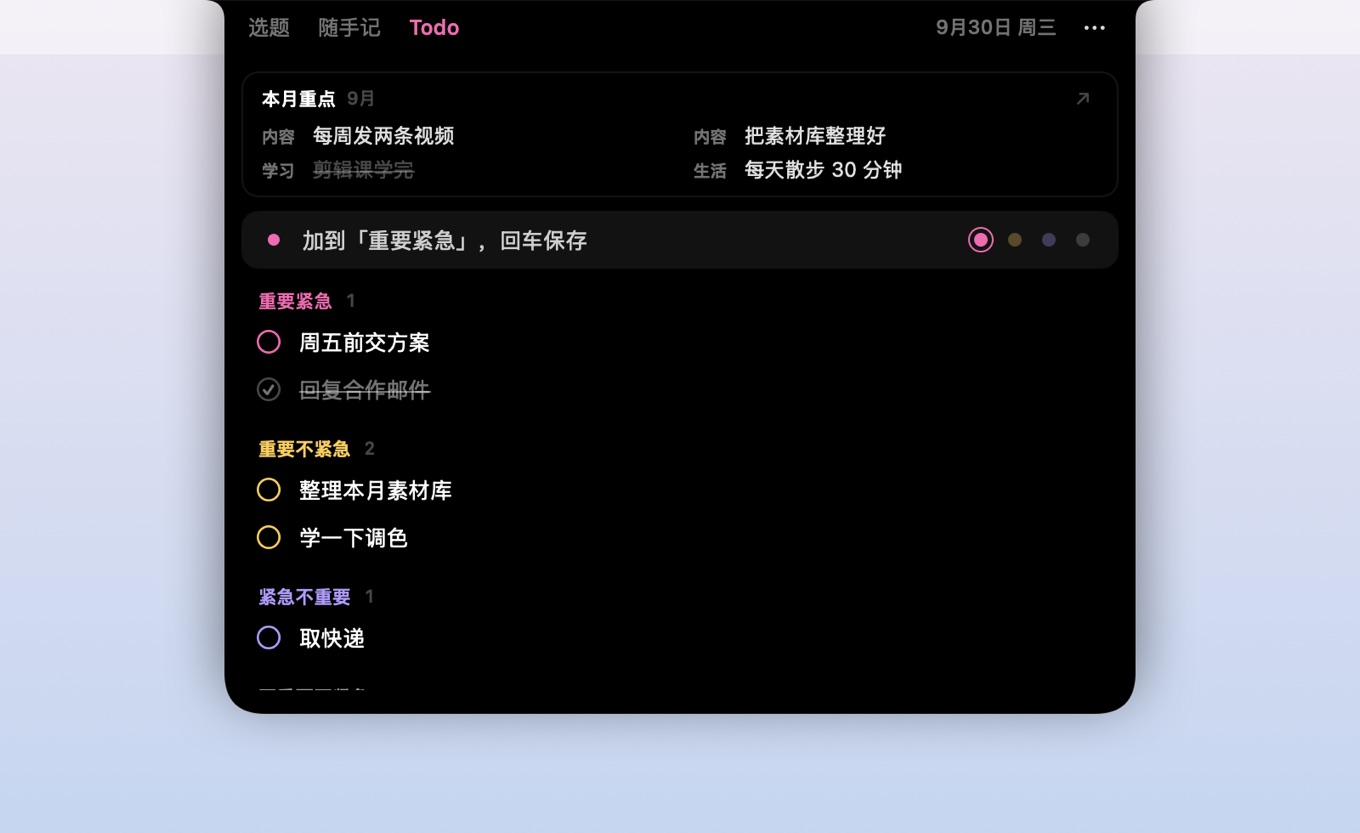1360x833 pixels.
Task: Mark 整理本月素材库 as done
Action: 269,490
